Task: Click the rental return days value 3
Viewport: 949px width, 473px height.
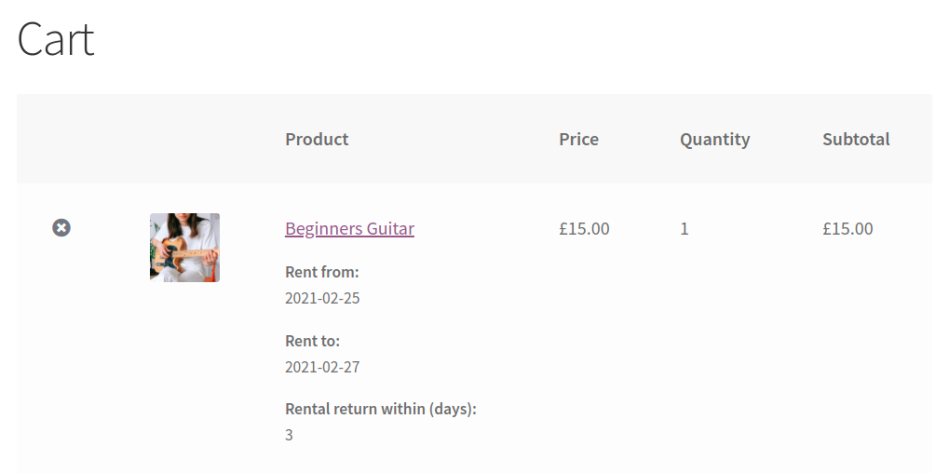Action: pyautogui.click(x=289, y=435)
